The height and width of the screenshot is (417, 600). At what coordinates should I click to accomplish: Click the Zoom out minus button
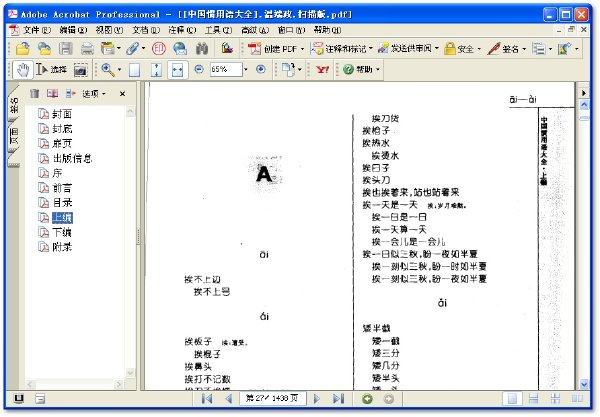click(x=199, y=69)
